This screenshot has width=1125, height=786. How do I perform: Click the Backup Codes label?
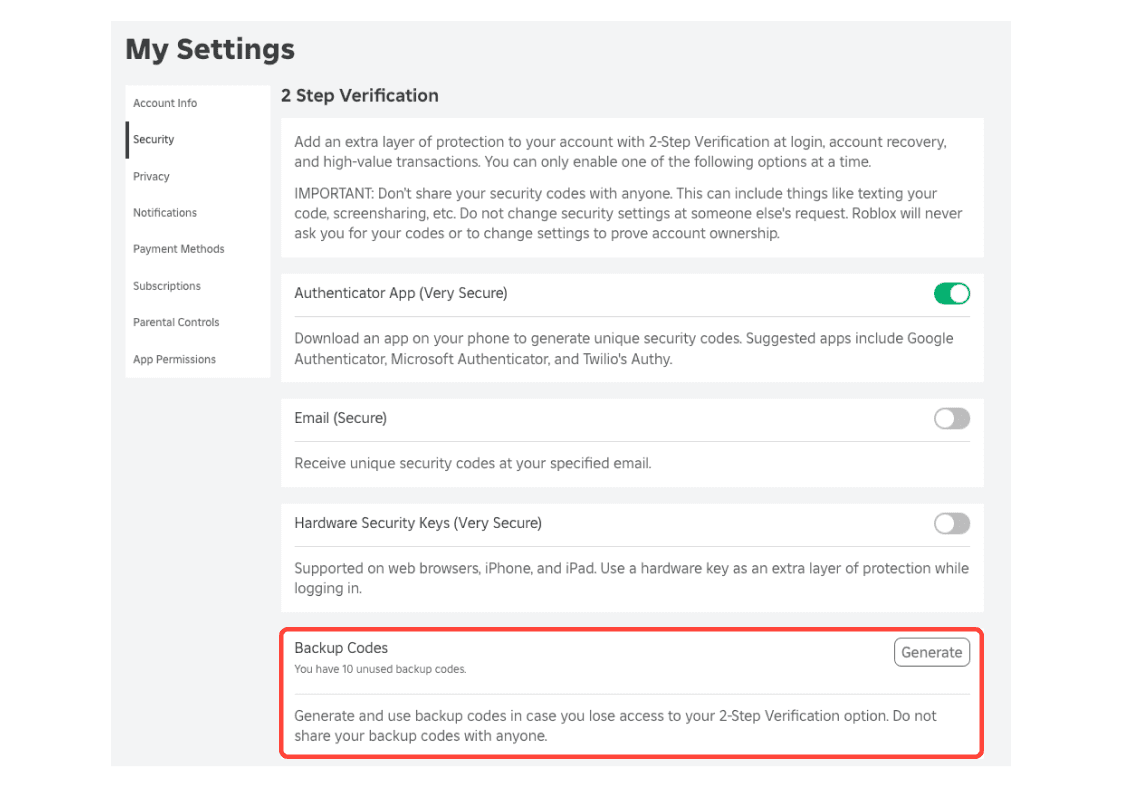(341, 648)
